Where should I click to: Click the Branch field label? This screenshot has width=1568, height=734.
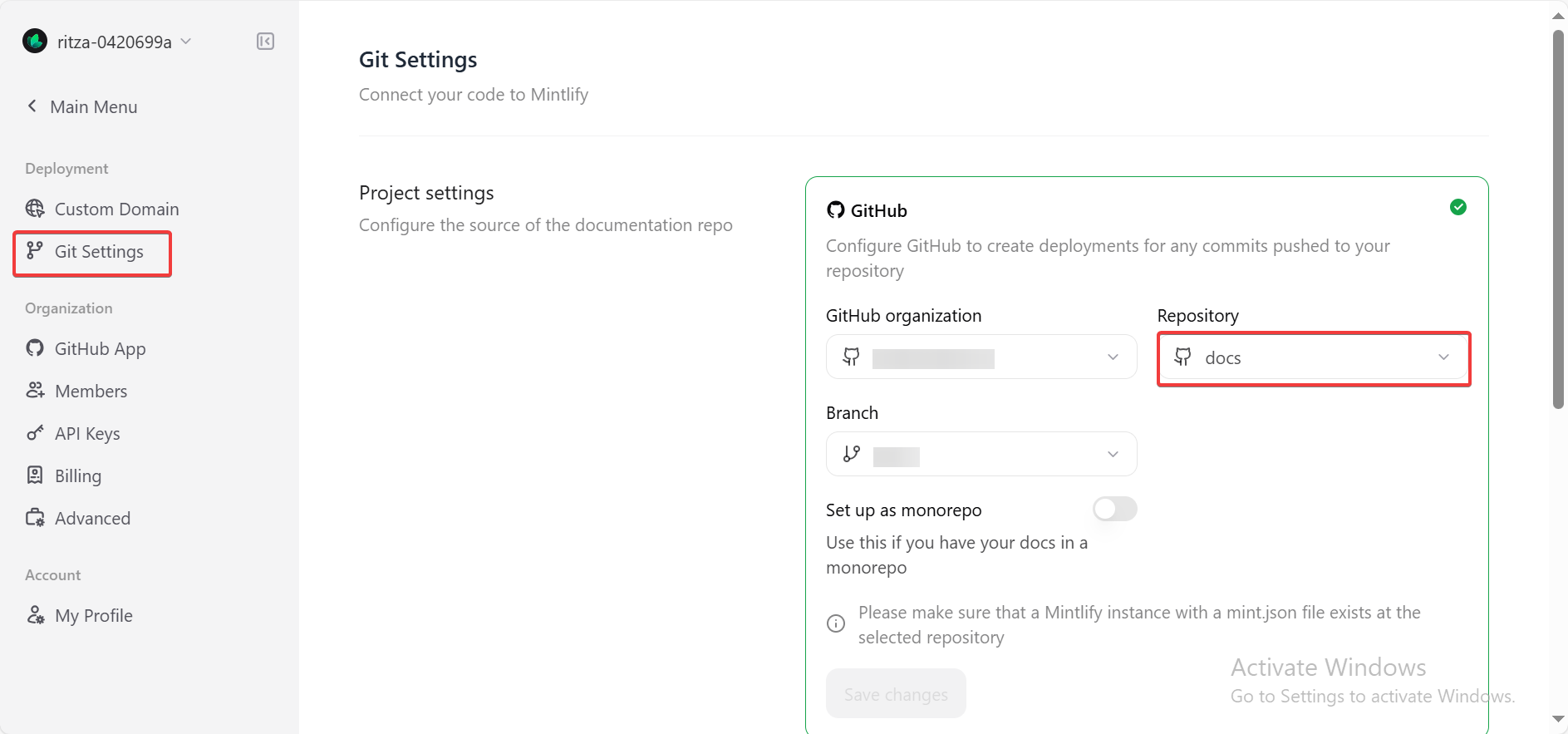[x=852, y=413]
